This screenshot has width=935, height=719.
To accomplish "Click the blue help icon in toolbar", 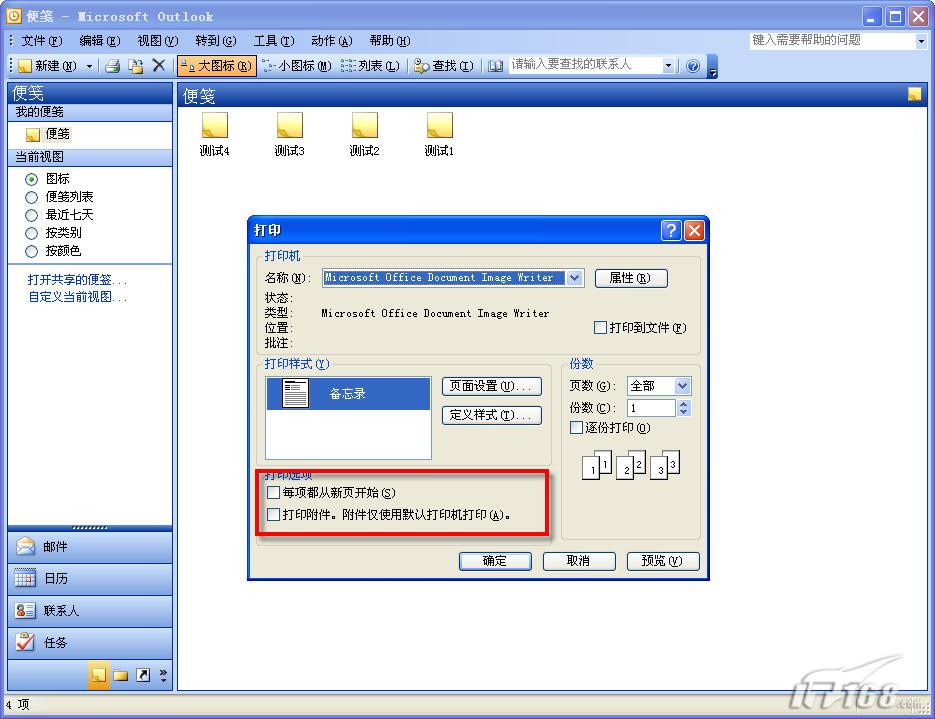I will (693, 66).
